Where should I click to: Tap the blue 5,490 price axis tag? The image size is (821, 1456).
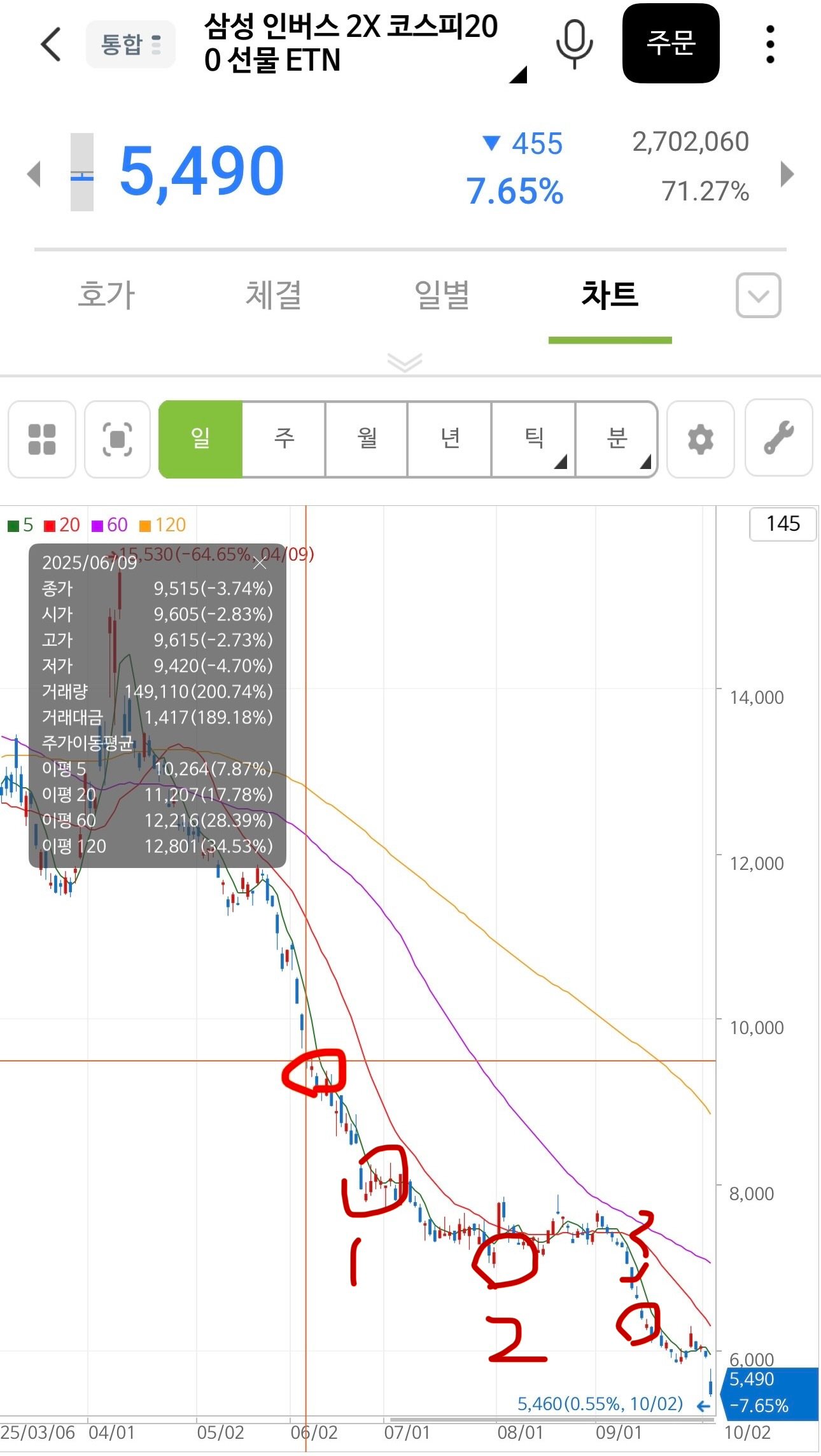coord(769,1392)
